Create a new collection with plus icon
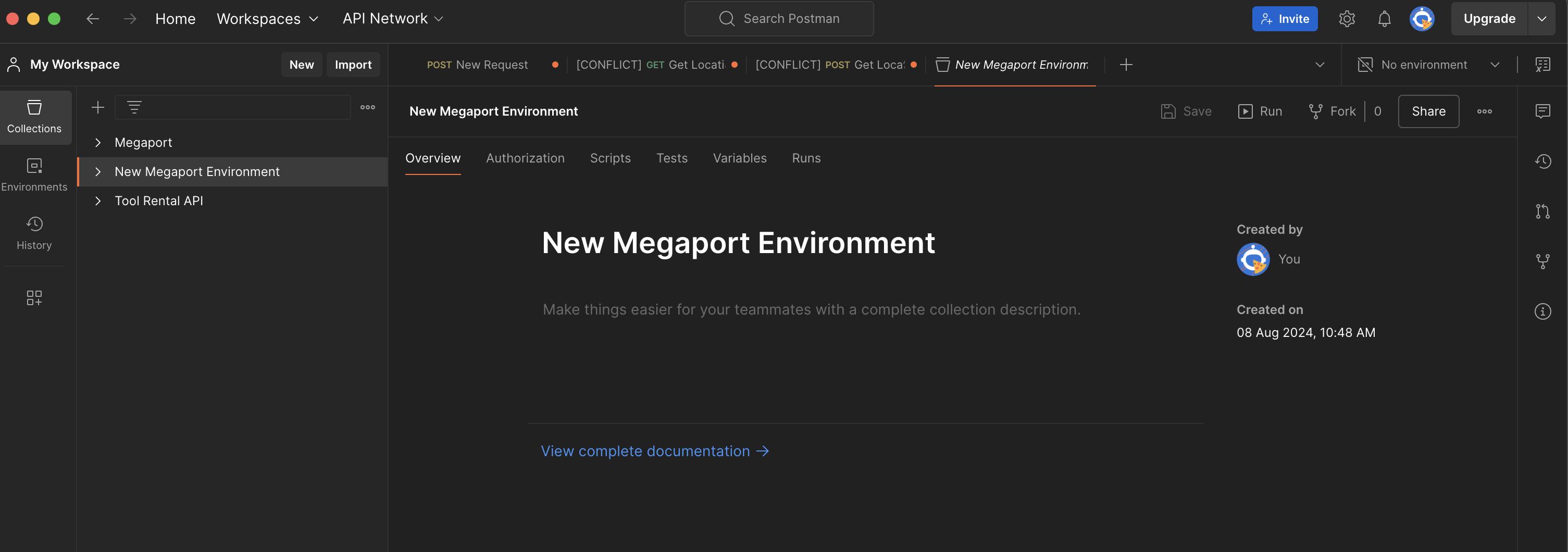 98,108
